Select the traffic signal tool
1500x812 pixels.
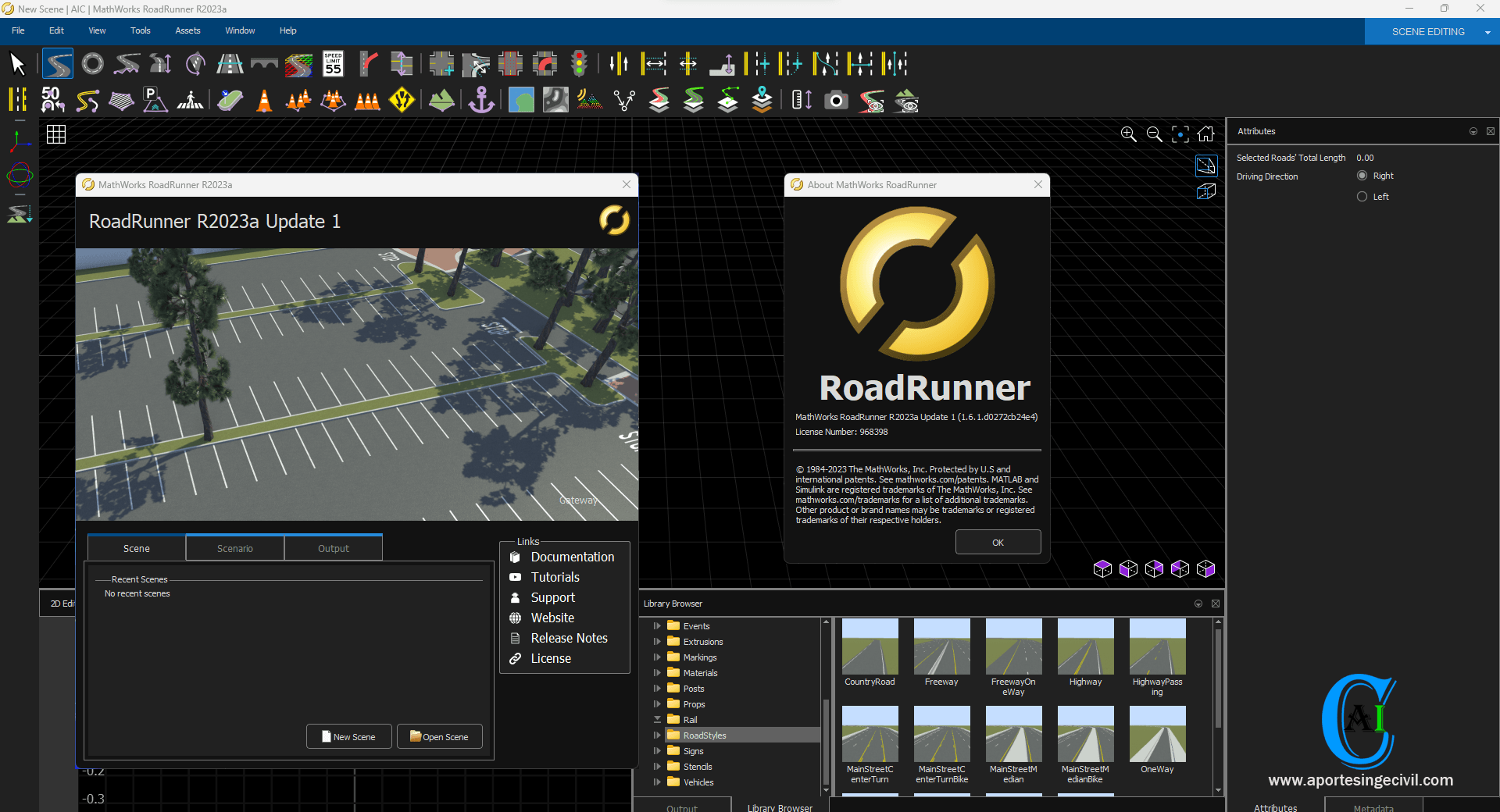coord(579,64)
